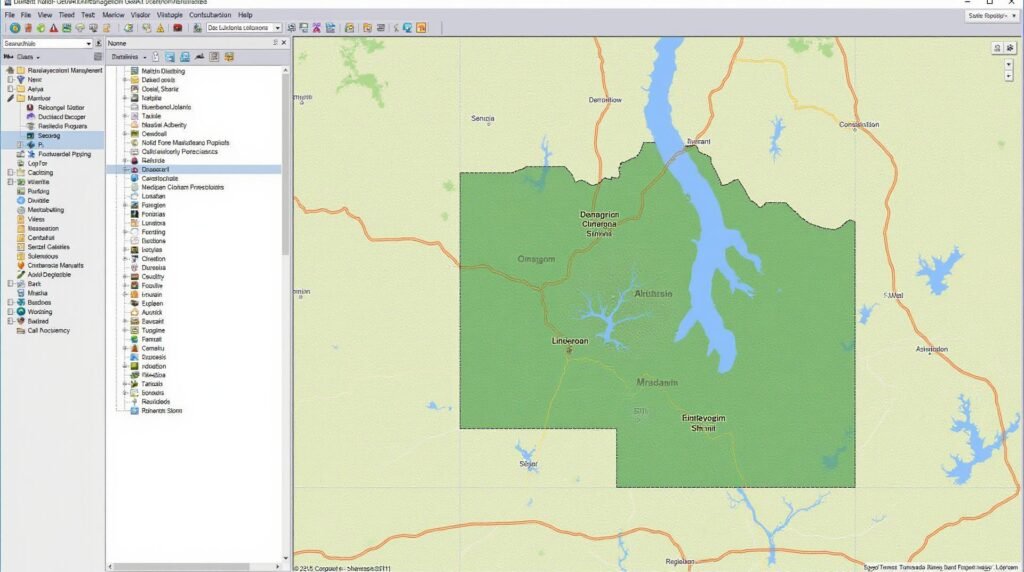Viewport: 1024px width, 572px height.
Task: Click the pink scissors toolbar icon
Action: pos(317,28)
